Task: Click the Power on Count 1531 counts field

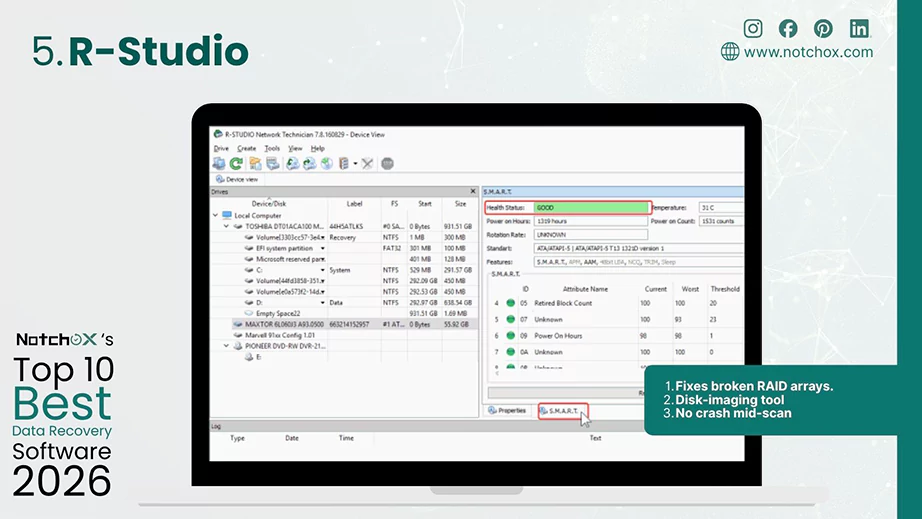Action: (x=721, y=221)
